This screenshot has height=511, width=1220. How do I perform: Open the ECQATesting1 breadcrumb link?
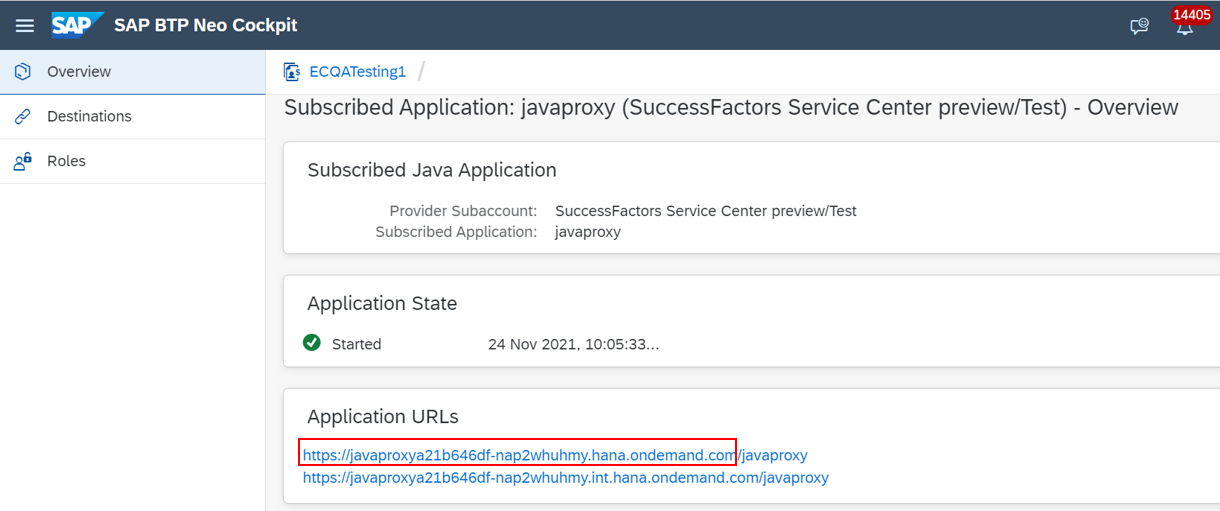click(357, 72)
